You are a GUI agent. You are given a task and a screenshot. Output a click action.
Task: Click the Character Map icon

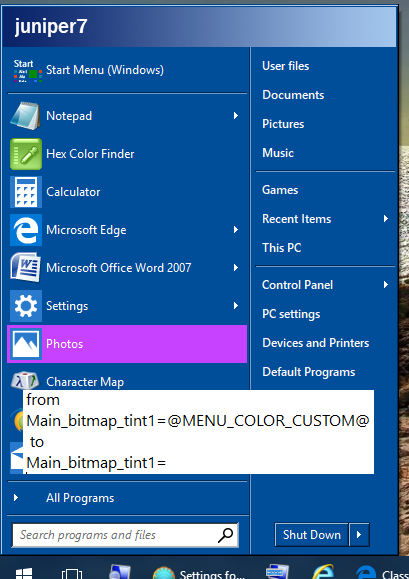coord(25,380)
